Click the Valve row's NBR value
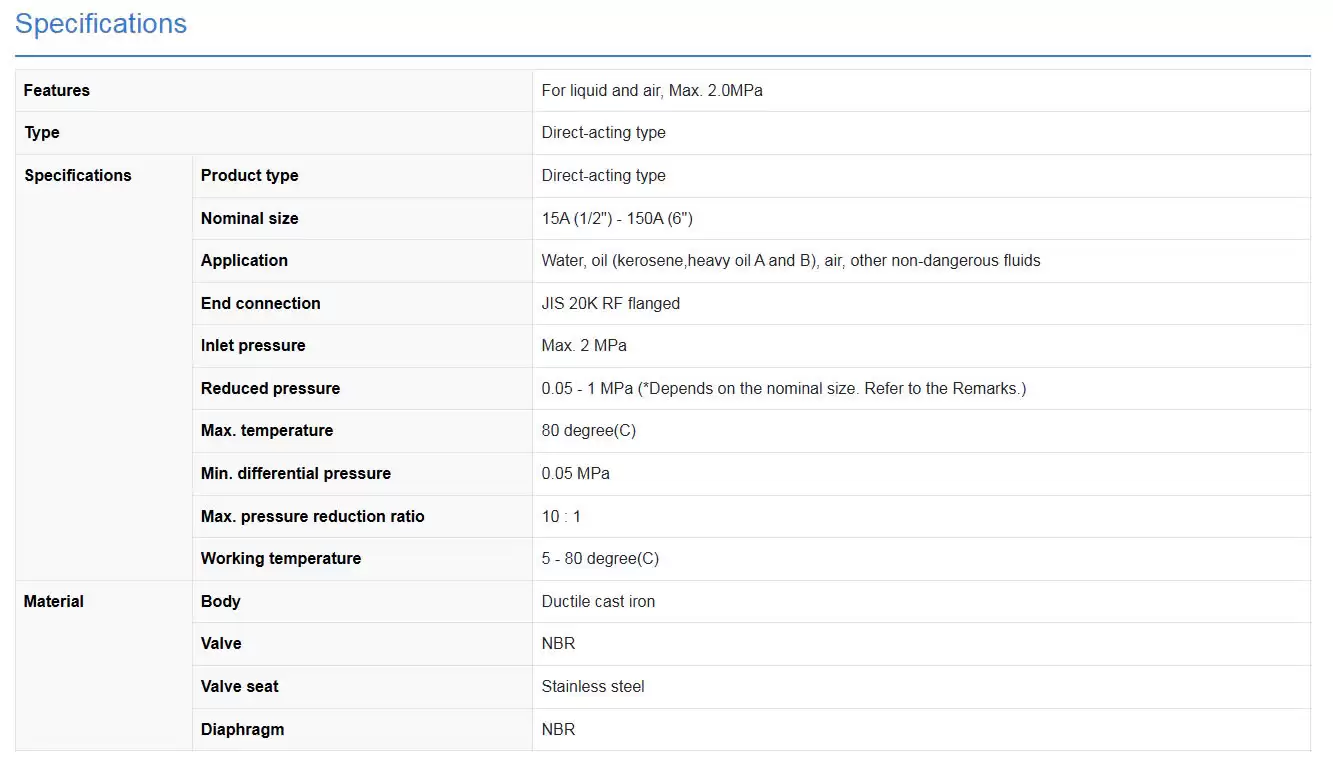This screenshot has height=765, width=1333. coord(558,643)
